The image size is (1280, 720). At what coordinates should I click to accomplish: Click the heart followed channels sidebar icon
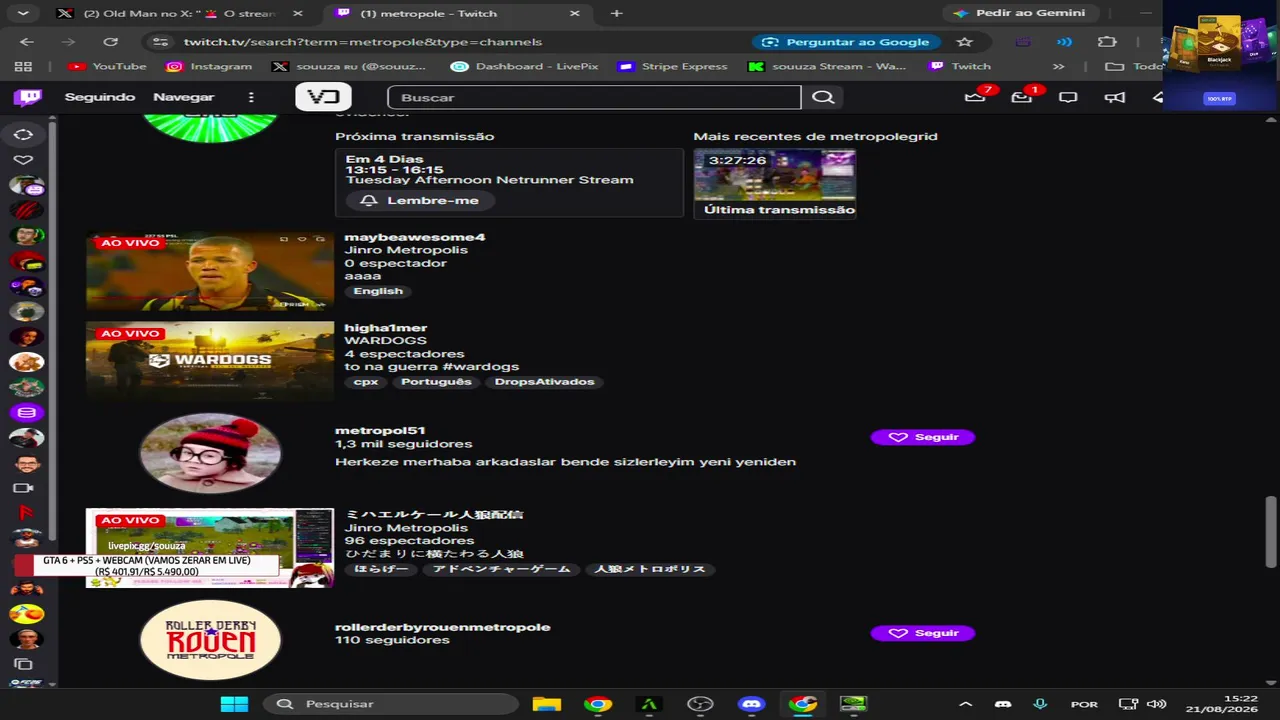click(23, 160)
